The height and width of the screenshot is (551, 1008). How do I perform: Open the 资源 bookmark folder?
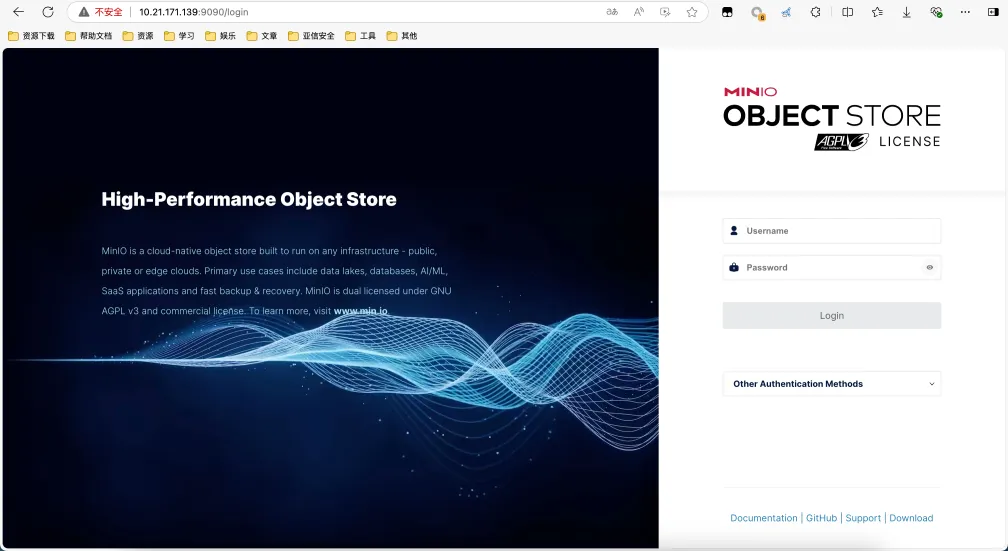[x=138, y=36]
